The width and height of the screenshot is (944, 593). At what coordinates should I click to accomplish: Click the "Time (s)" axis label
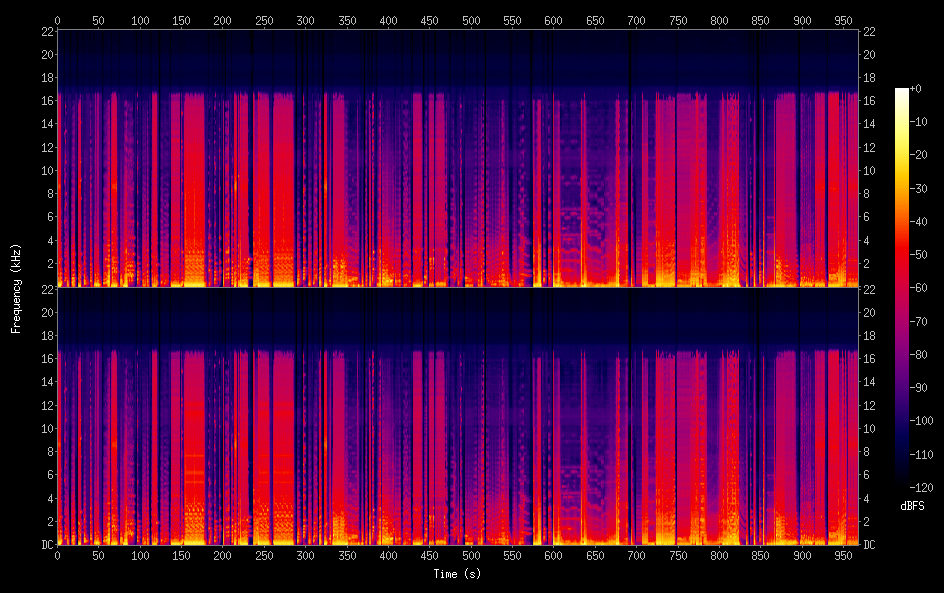[x=456, y=574]
